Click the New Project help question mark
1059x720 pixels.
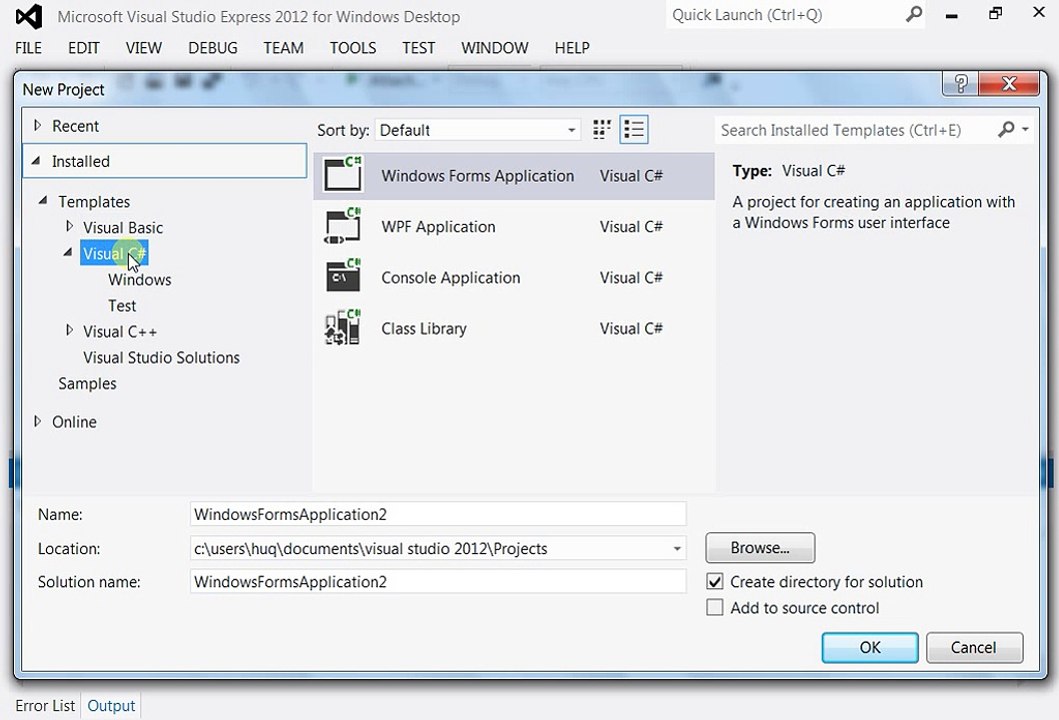pyautogui.click(x=960, y=84)
